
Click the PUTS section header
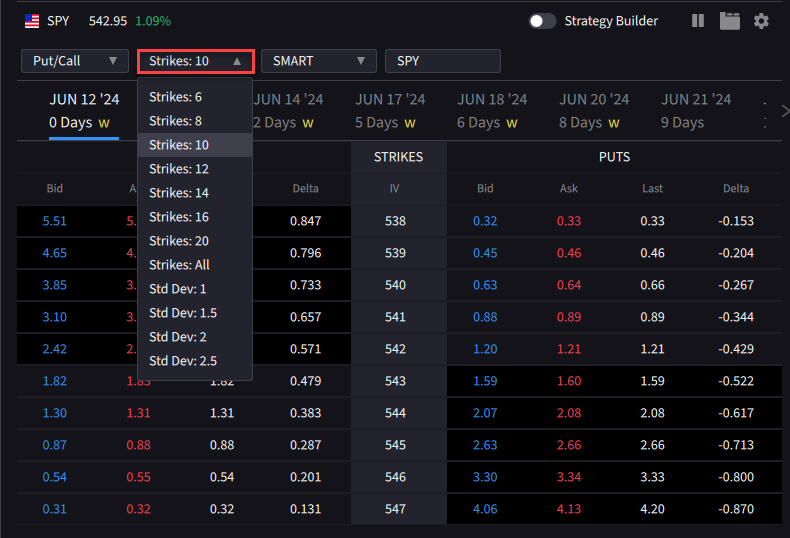(x=614, y=157)
